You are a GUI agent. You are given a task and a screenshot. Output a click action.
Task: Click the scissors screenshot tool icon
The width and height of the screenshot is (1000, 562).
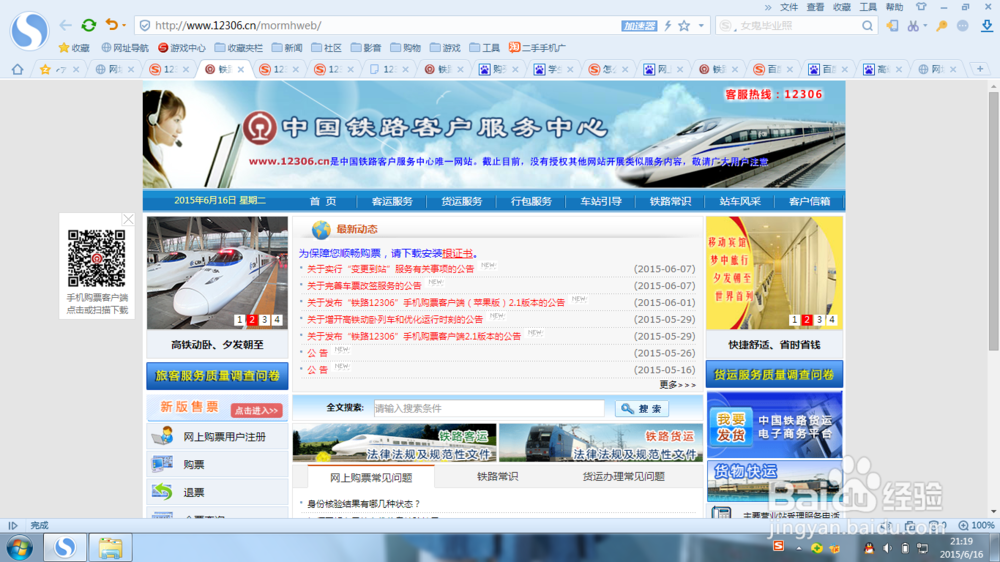tap(913, 26)
